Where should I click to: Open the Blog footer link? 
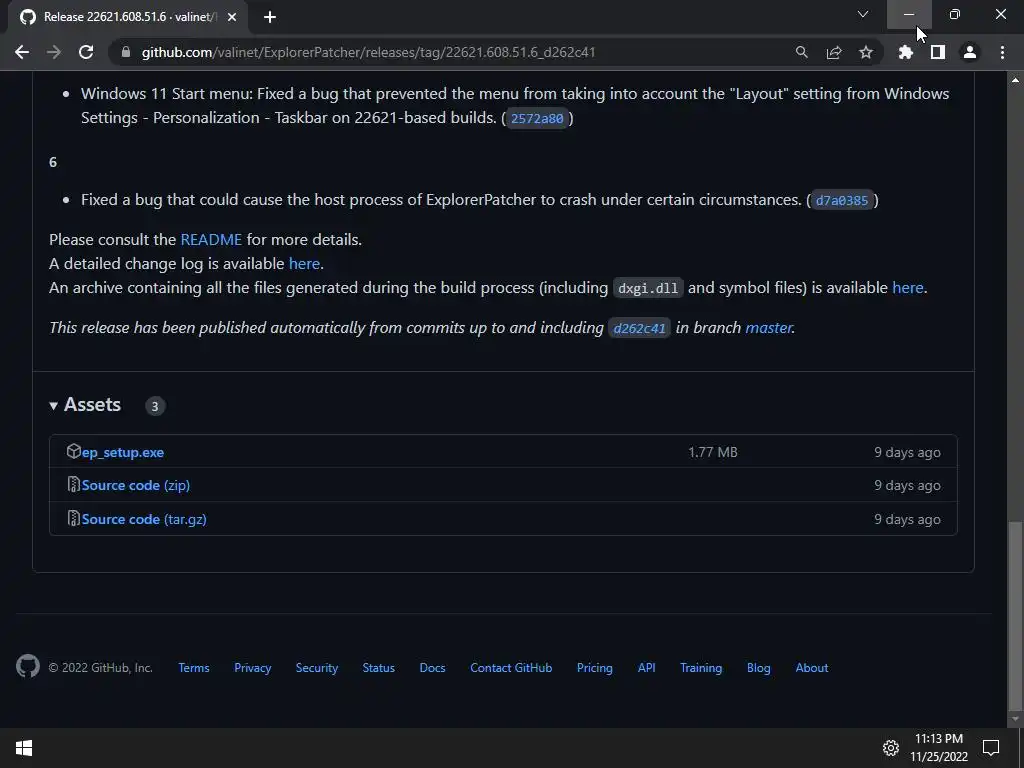759,668
